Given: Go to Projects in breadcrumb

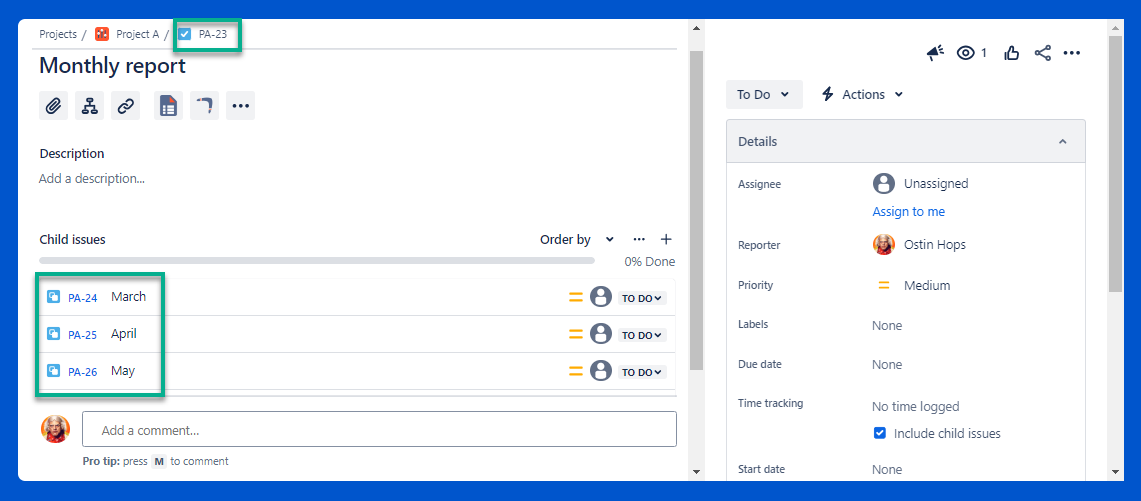Looking at the screenshot, I should click(58, 34).
